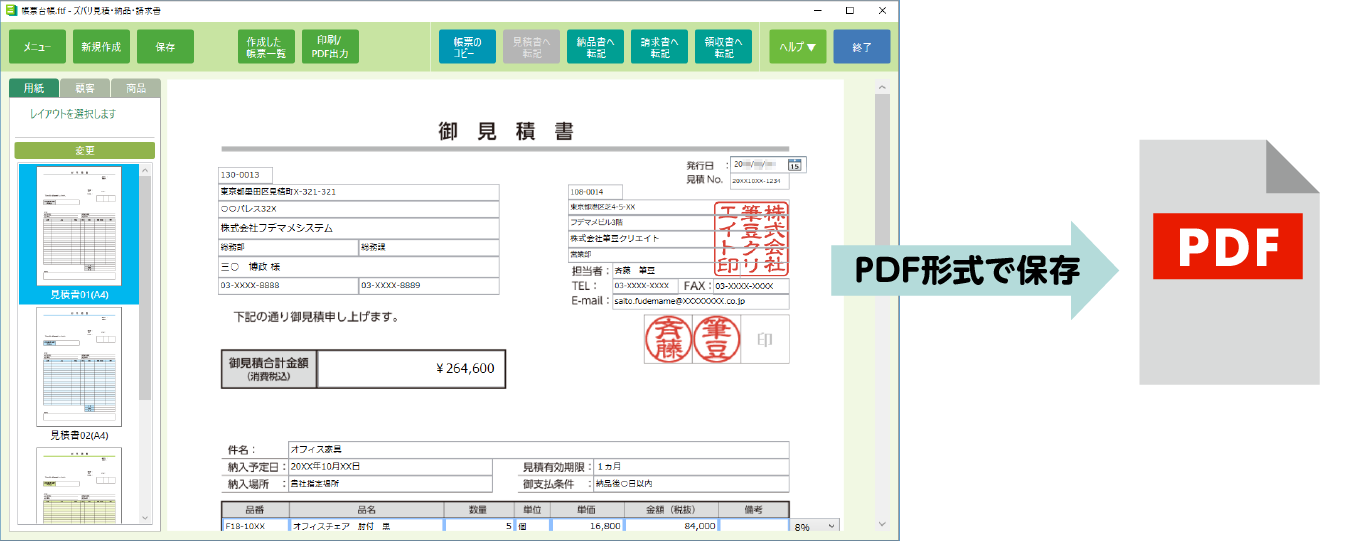Click the ○○パレス32X address field
This screenshot has height=541, width=1360.
(x=359, y=209)
